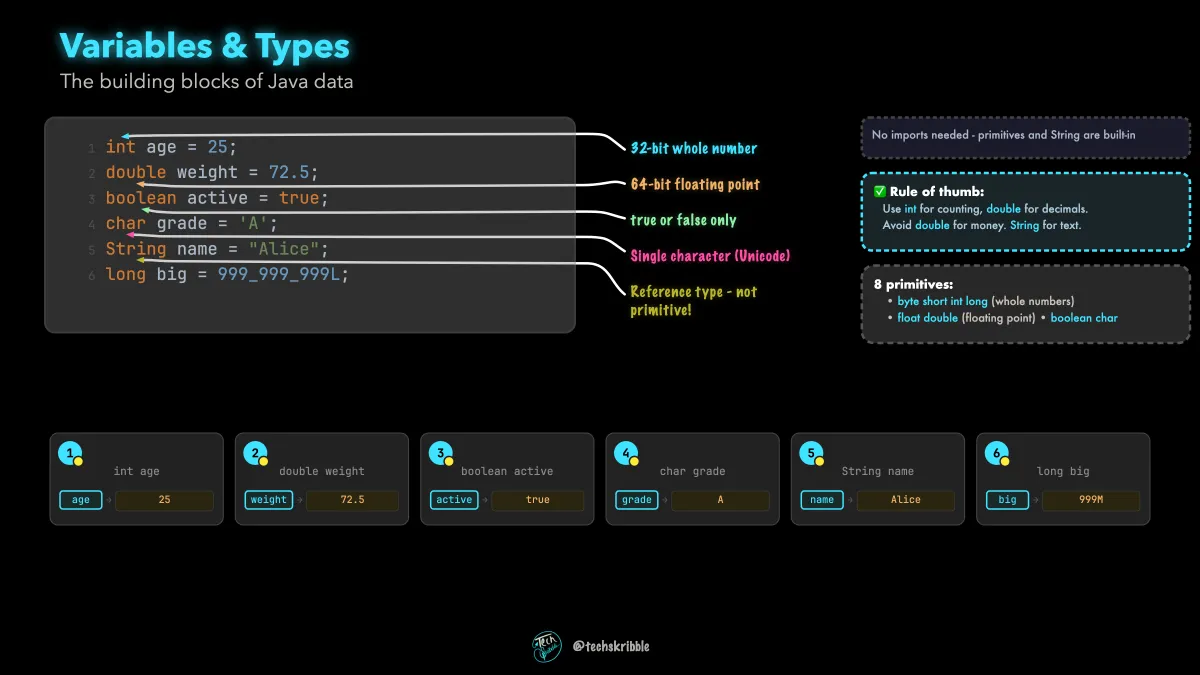Select the 'active' variable tag

[x=454, y=500]
